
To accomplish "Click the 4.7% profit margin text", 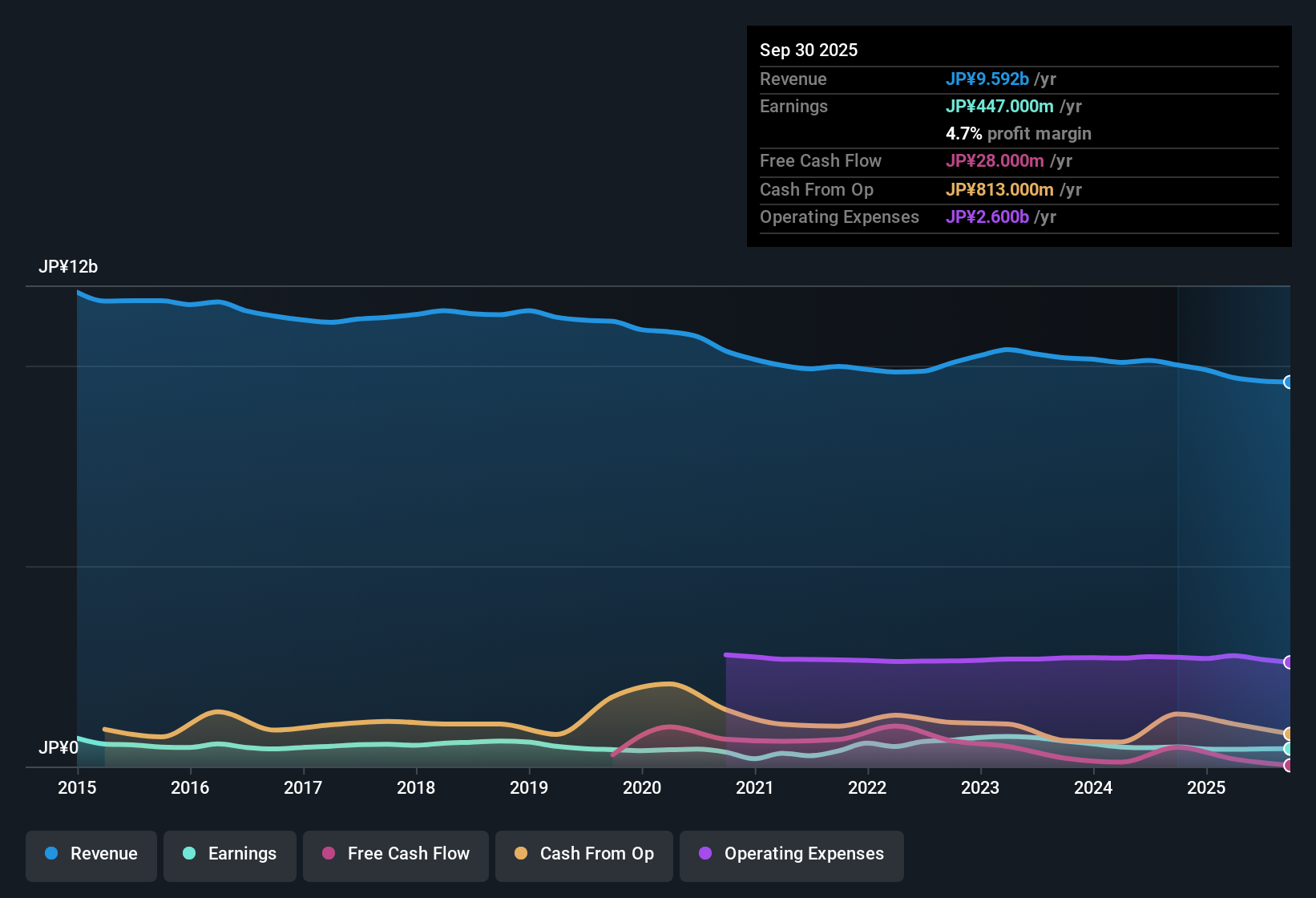I will tap(1018, 134).
